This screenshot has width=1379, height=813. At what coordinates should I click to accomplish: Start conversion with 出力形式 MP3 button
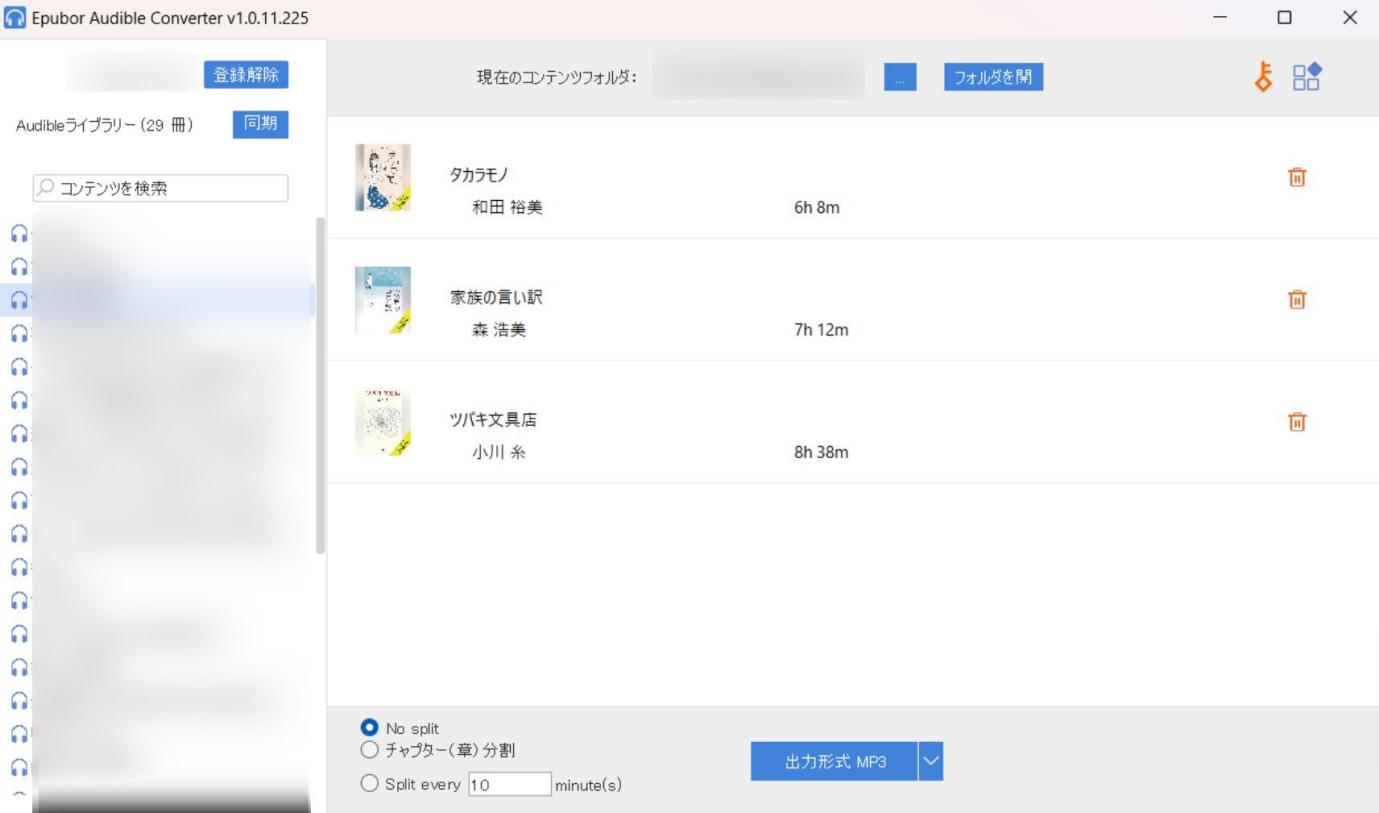[834, 762]
